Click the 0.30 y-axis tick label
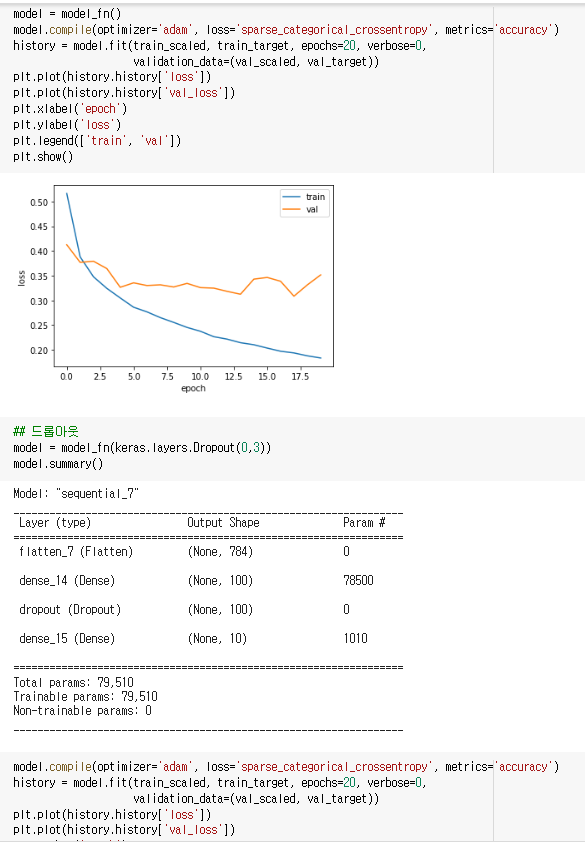Screen dimensions: 585x843 click(x=39, y=302)
